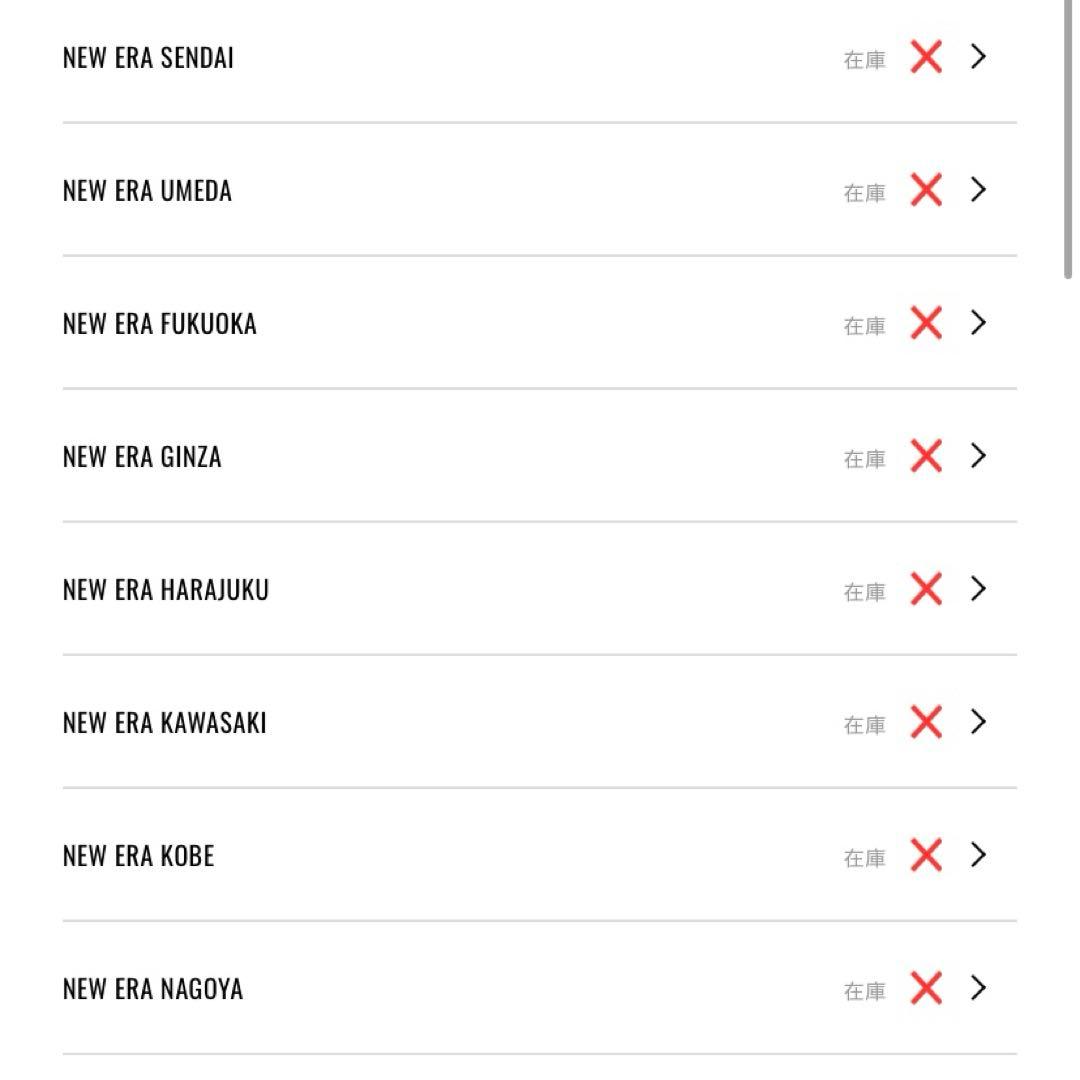Click red X stock icon for Harajuku

point(926,589)
